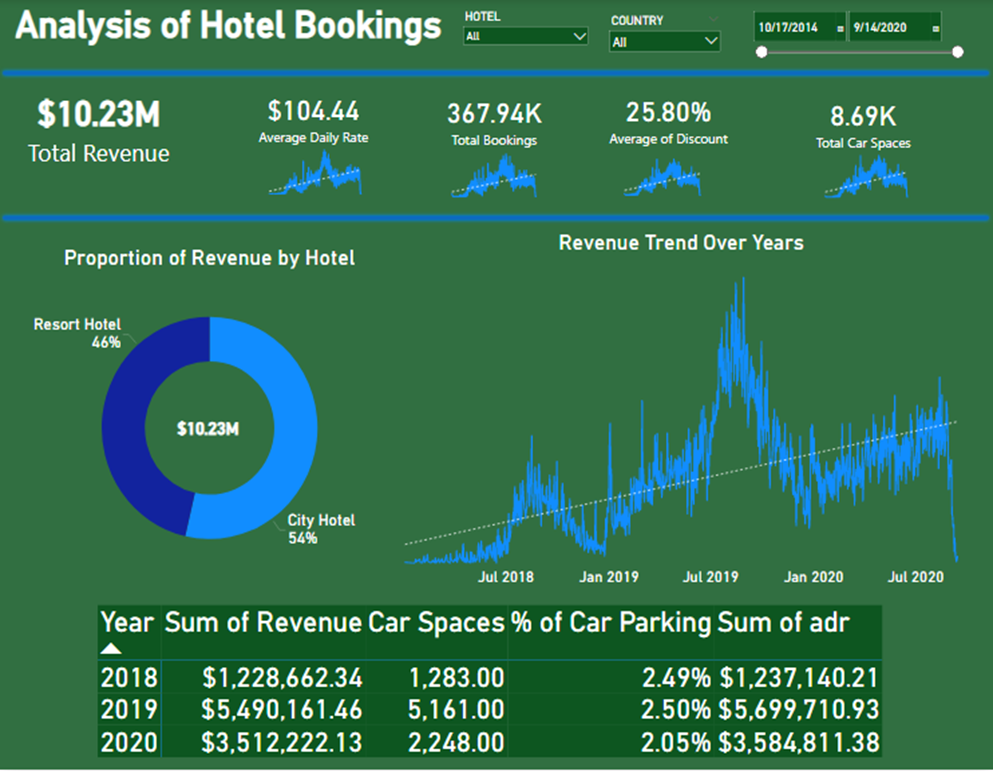Click the Sum of Revenue column header

coord(263,622)
